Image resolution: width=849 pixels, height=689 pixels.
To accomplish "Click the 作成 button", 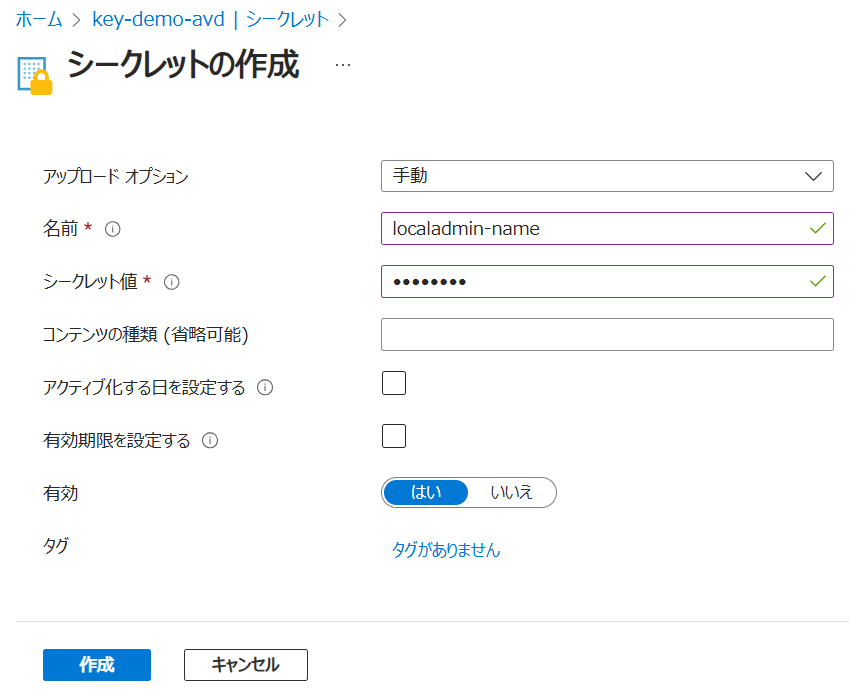I will click(x=97, y=665).
